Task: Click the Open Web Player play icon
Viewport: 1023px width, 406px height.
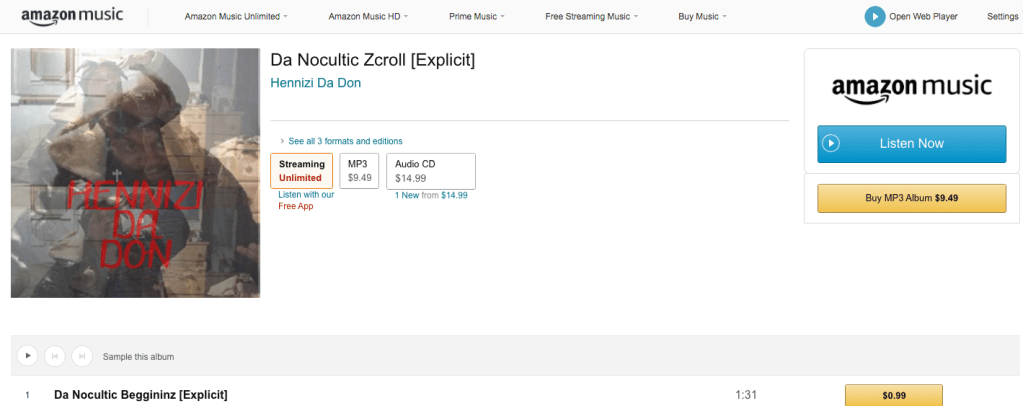Action: click(875, 16)
